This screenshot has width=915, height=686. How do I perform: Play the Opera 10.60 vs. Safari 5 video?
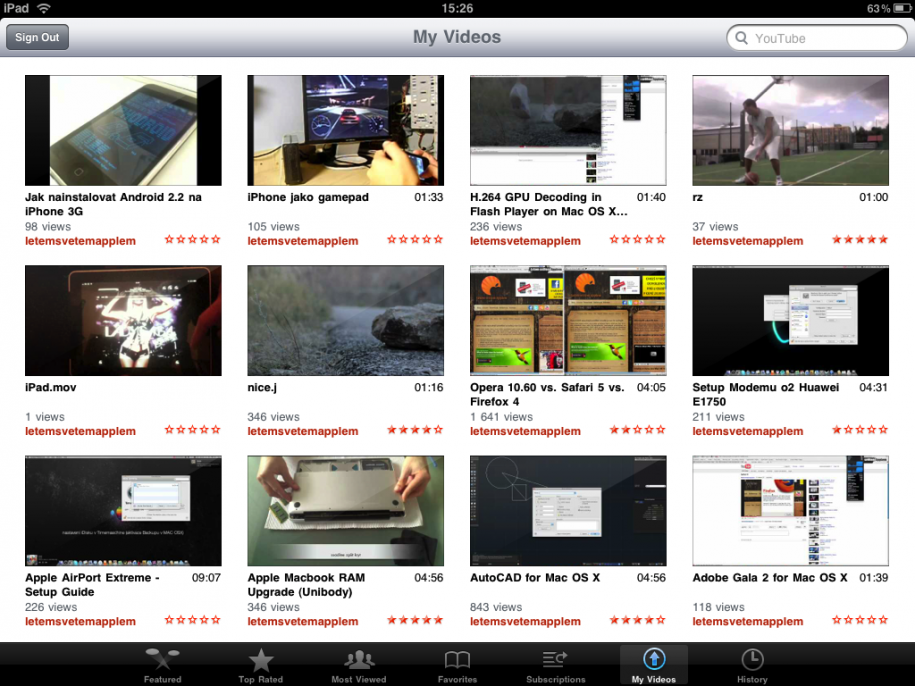click(x=567, y=320)
